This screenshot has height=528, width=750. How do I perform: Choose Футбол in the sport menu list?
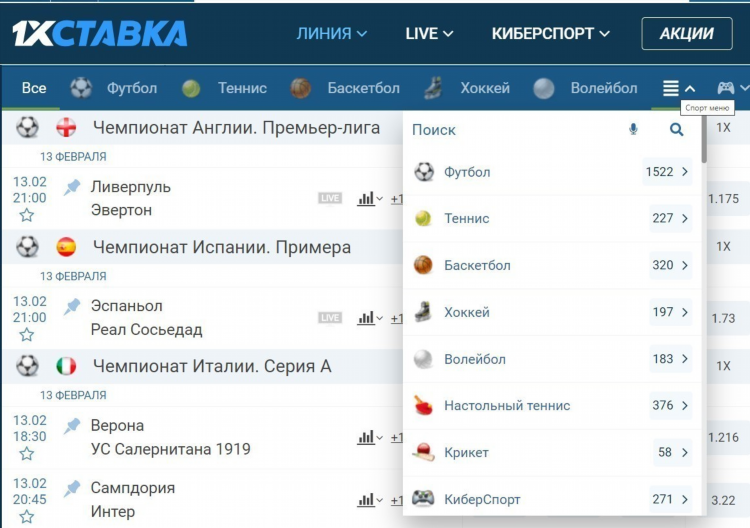tap(552, 172)
